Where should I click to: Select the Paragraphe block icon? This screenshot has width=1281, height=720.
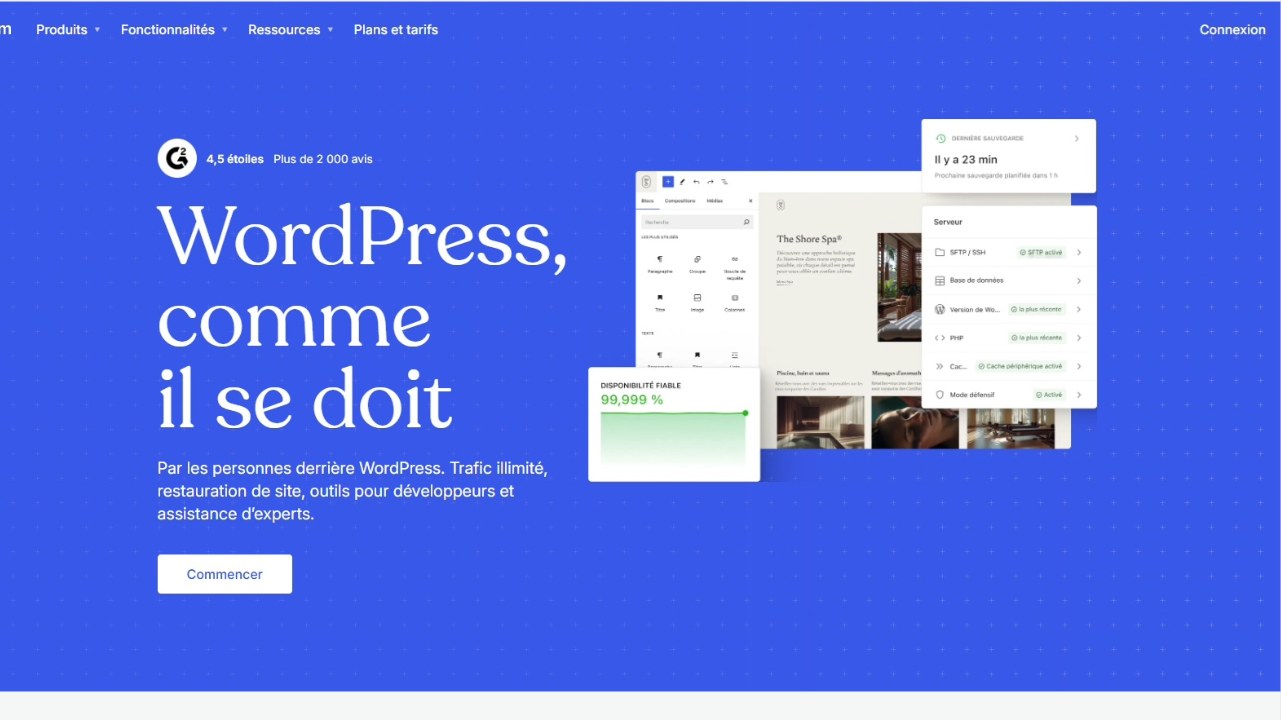(661, 259)
